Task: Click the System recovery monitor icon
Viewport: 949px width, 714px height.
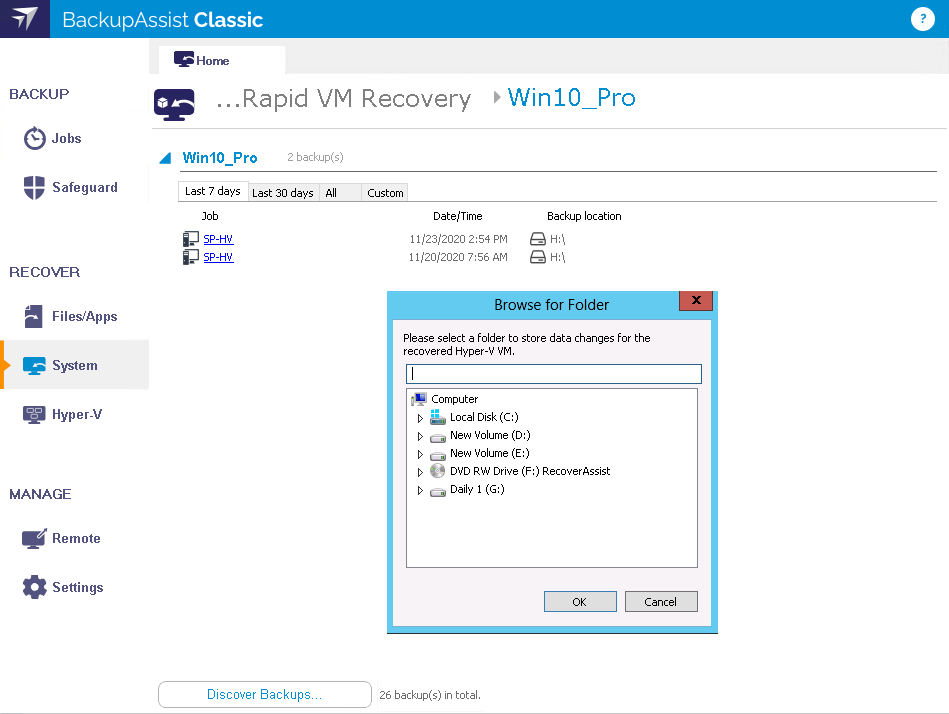Action: point(34,365)
